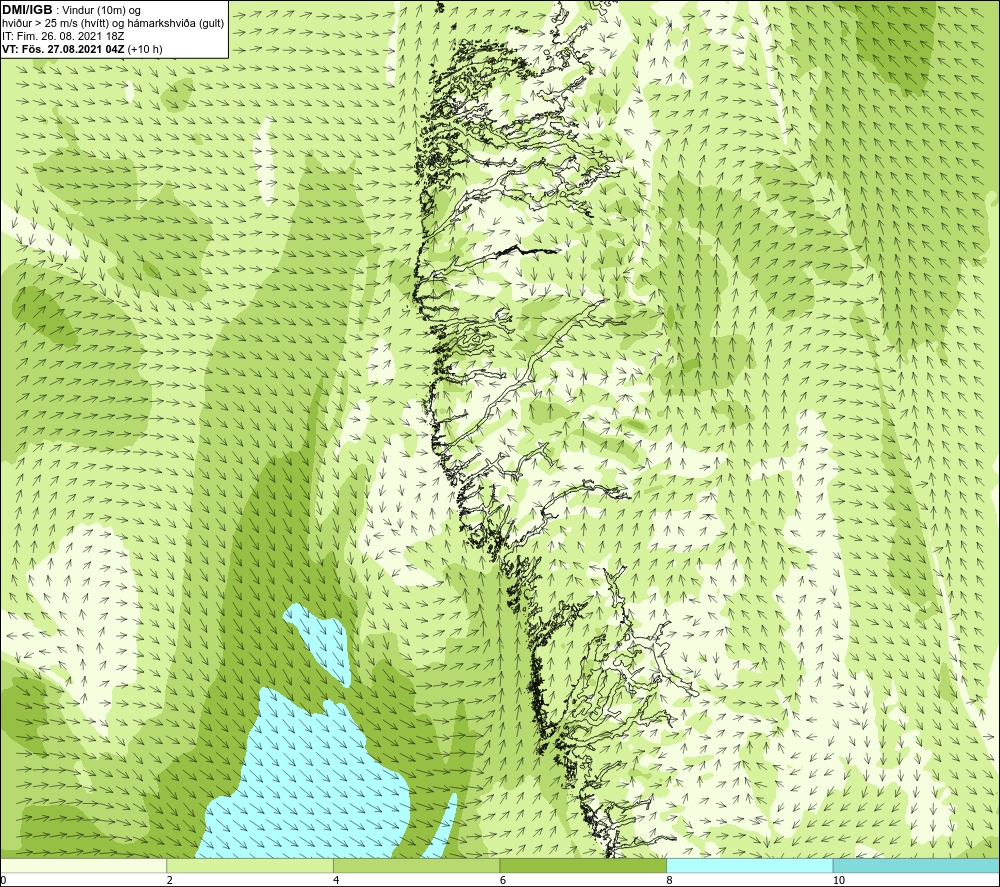The height and width of the screenshot is (887, 1000).
Task: Click the 2–4 light green legend swatch
Action: 250,865
